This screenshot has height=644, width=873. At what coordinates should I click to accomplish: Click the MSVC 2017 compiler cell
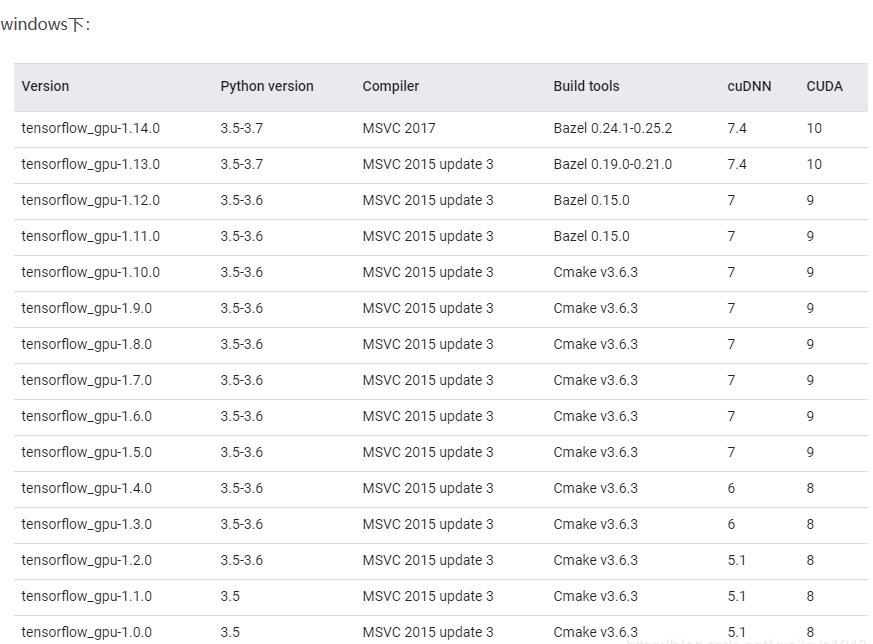tap(399, 129)
